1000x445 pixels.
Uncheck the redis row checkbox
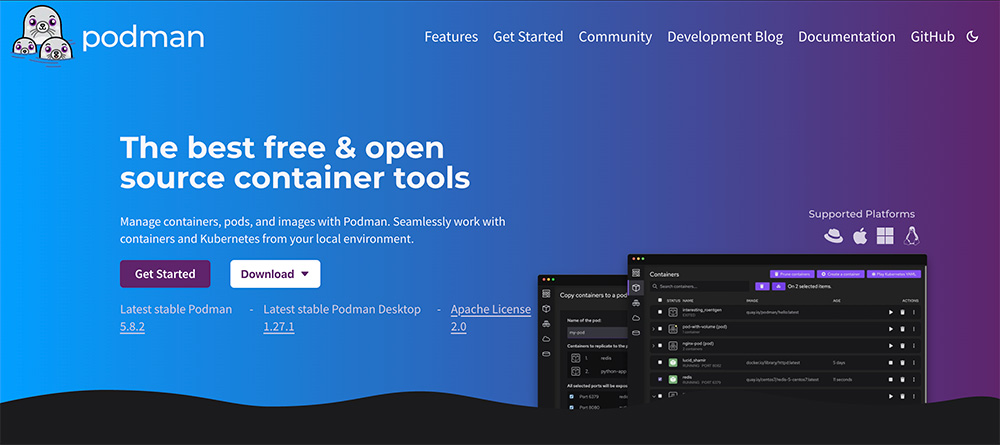660,379
